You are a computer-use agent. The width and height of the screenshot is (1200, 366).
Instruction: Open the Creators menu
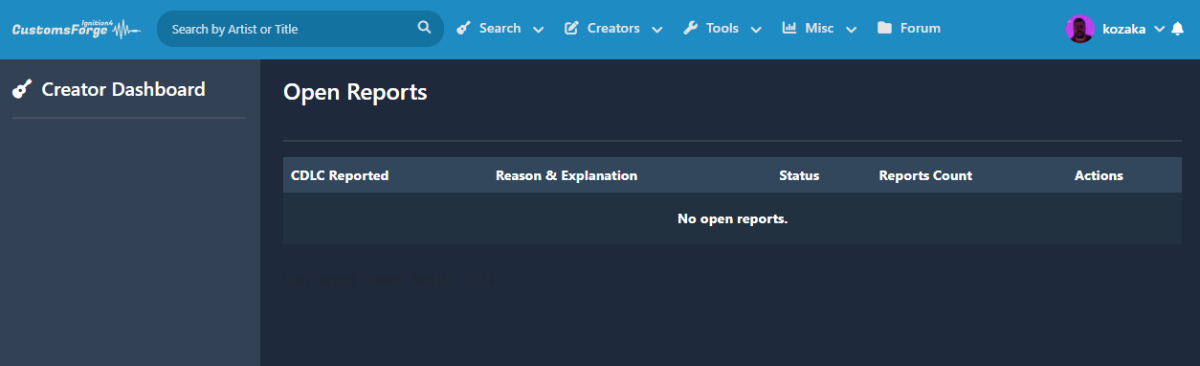[613, 28]
